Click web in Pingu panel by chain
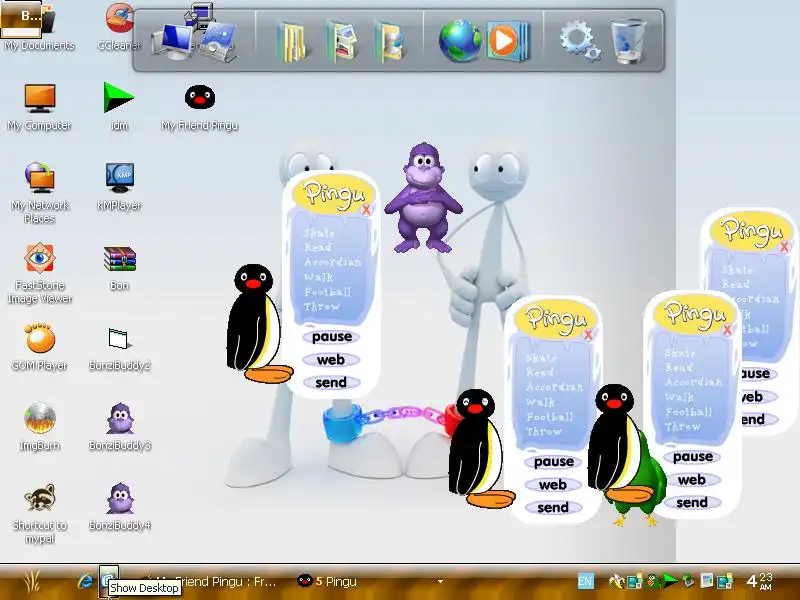800x600 pixels. click(553, 485)
